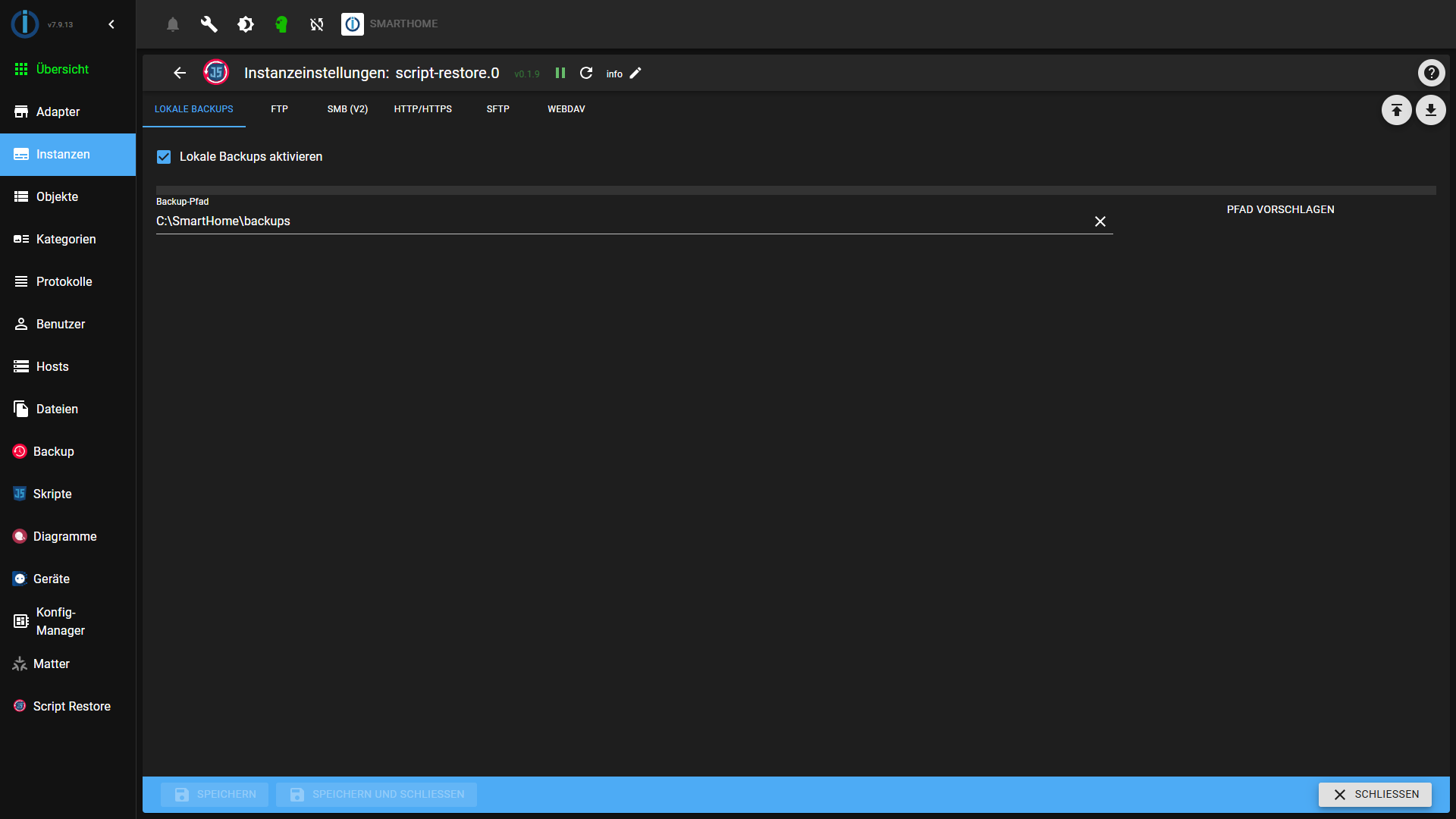Uncheck Lokale Backups aktivieren checkbox

[x=164, y=157]
